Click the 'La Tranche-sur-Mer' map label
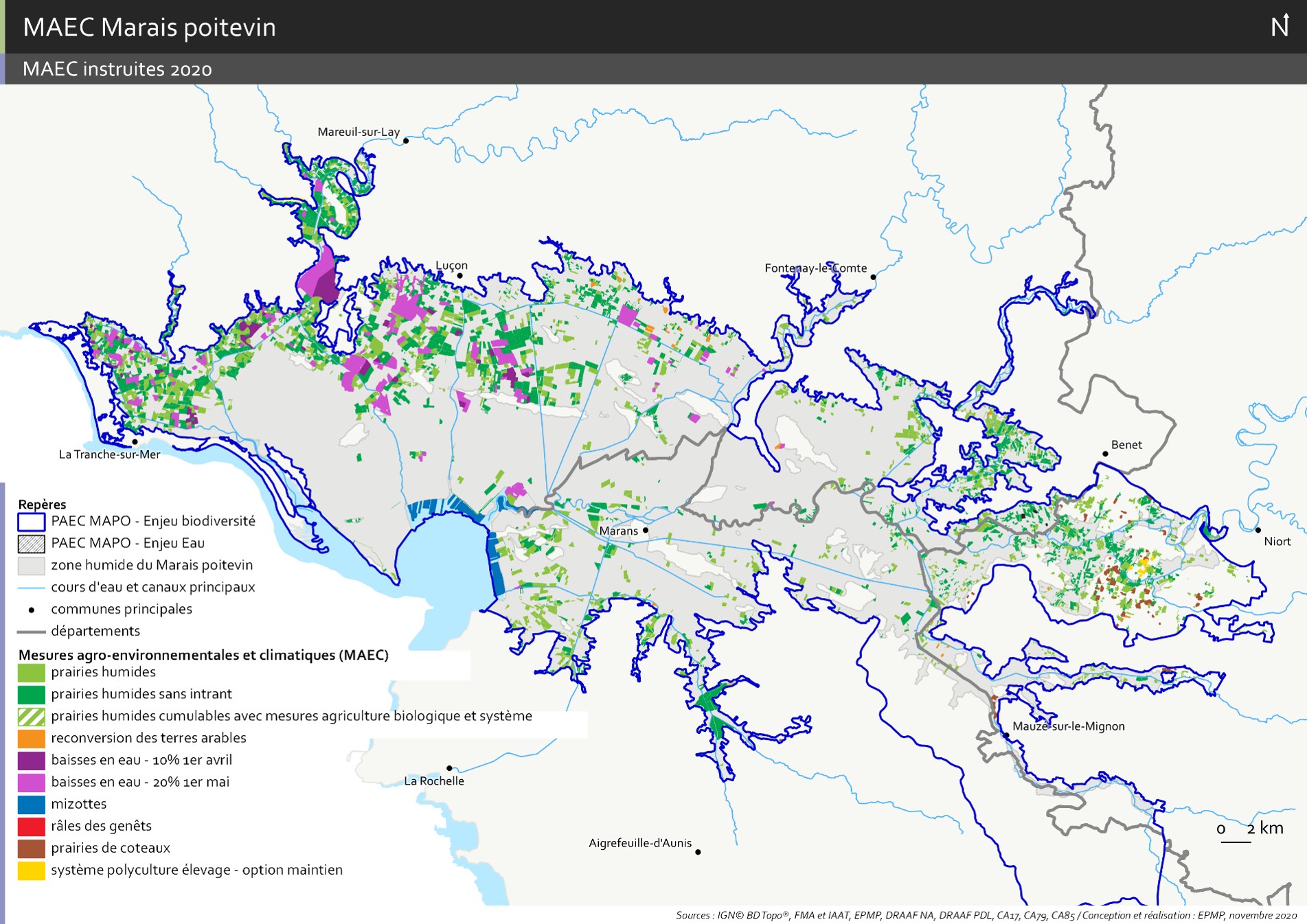 (109, 454)
